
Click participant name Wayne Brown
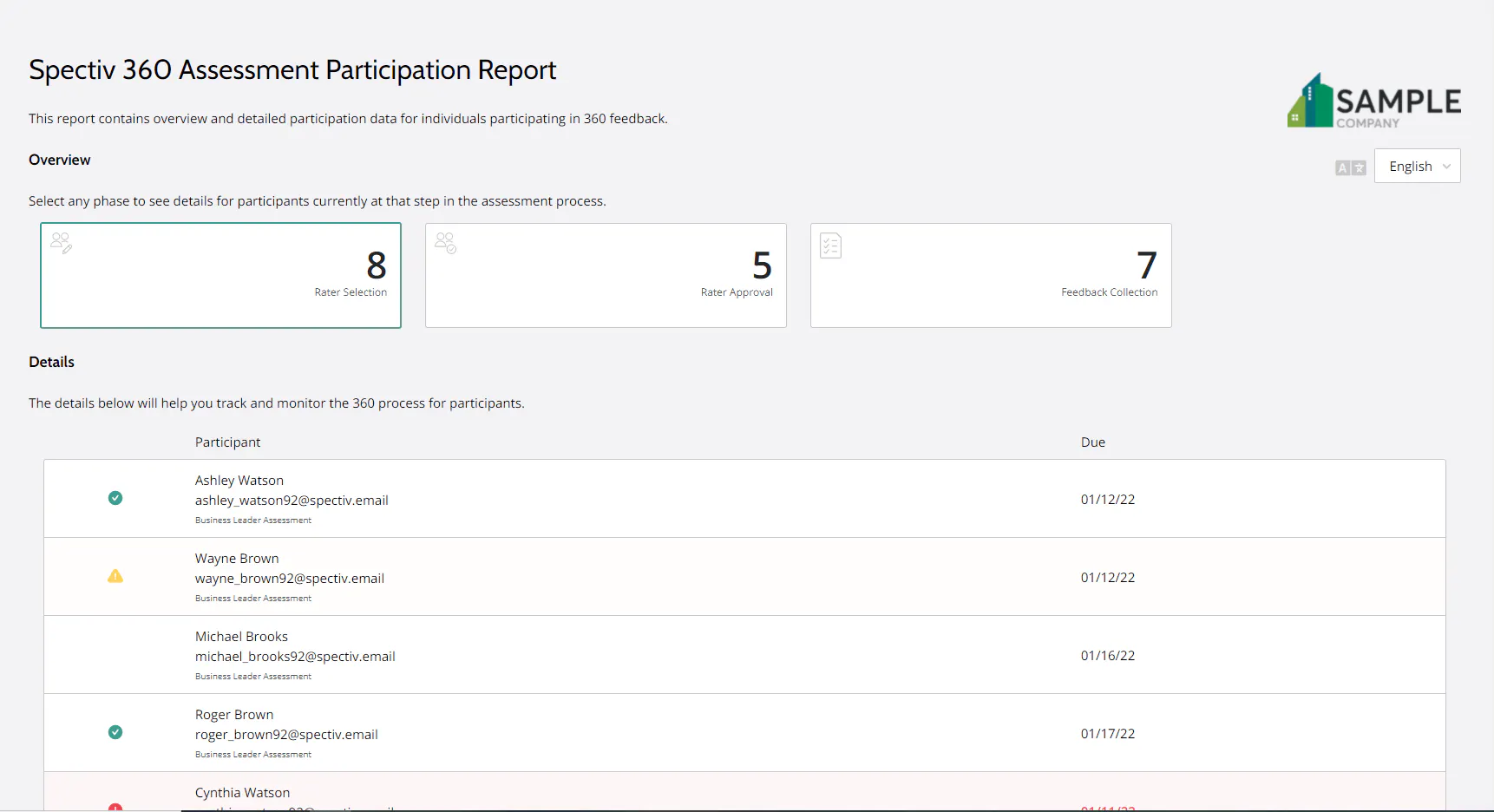tap(237, 559)
